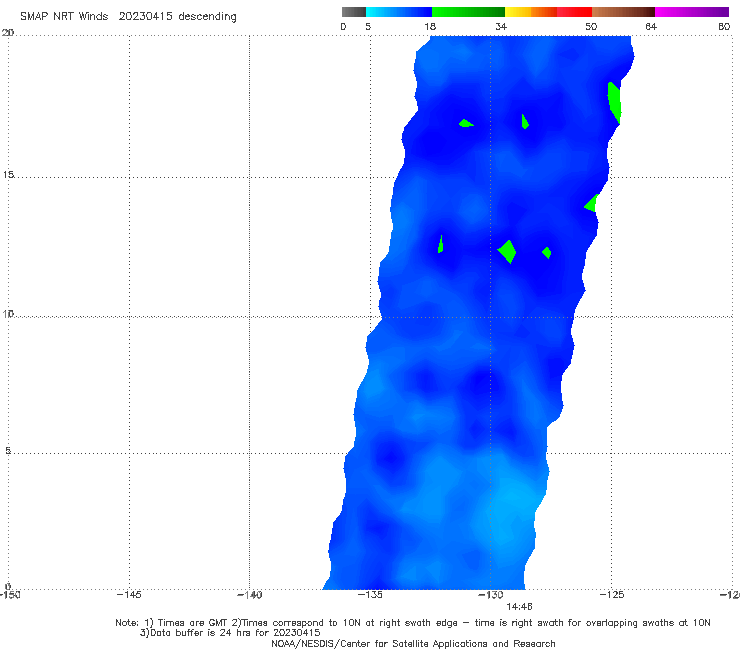Click the latitude label '10' on the left axis

point(8,313)
